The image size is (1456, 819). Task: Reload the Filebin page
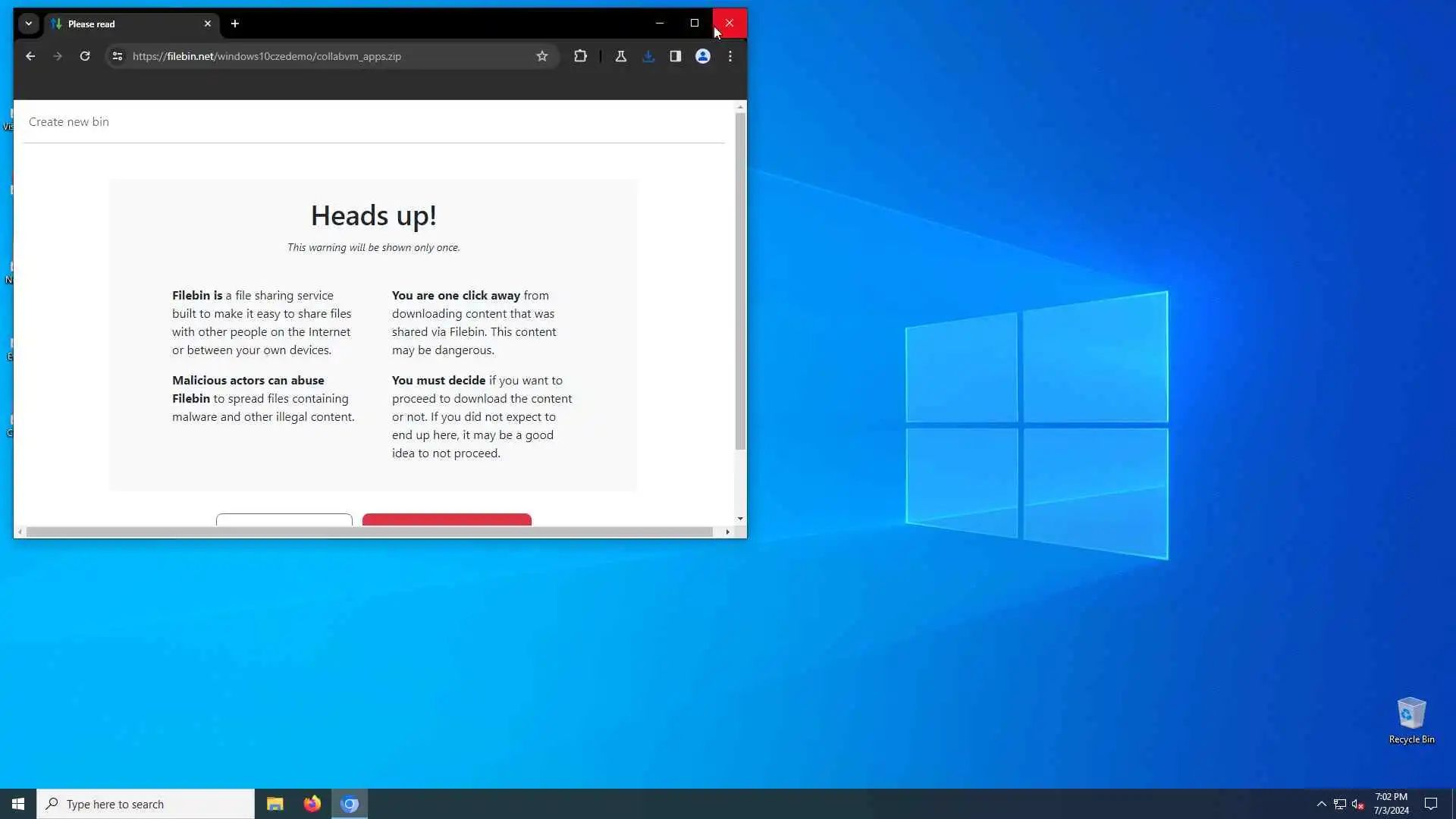85,56
